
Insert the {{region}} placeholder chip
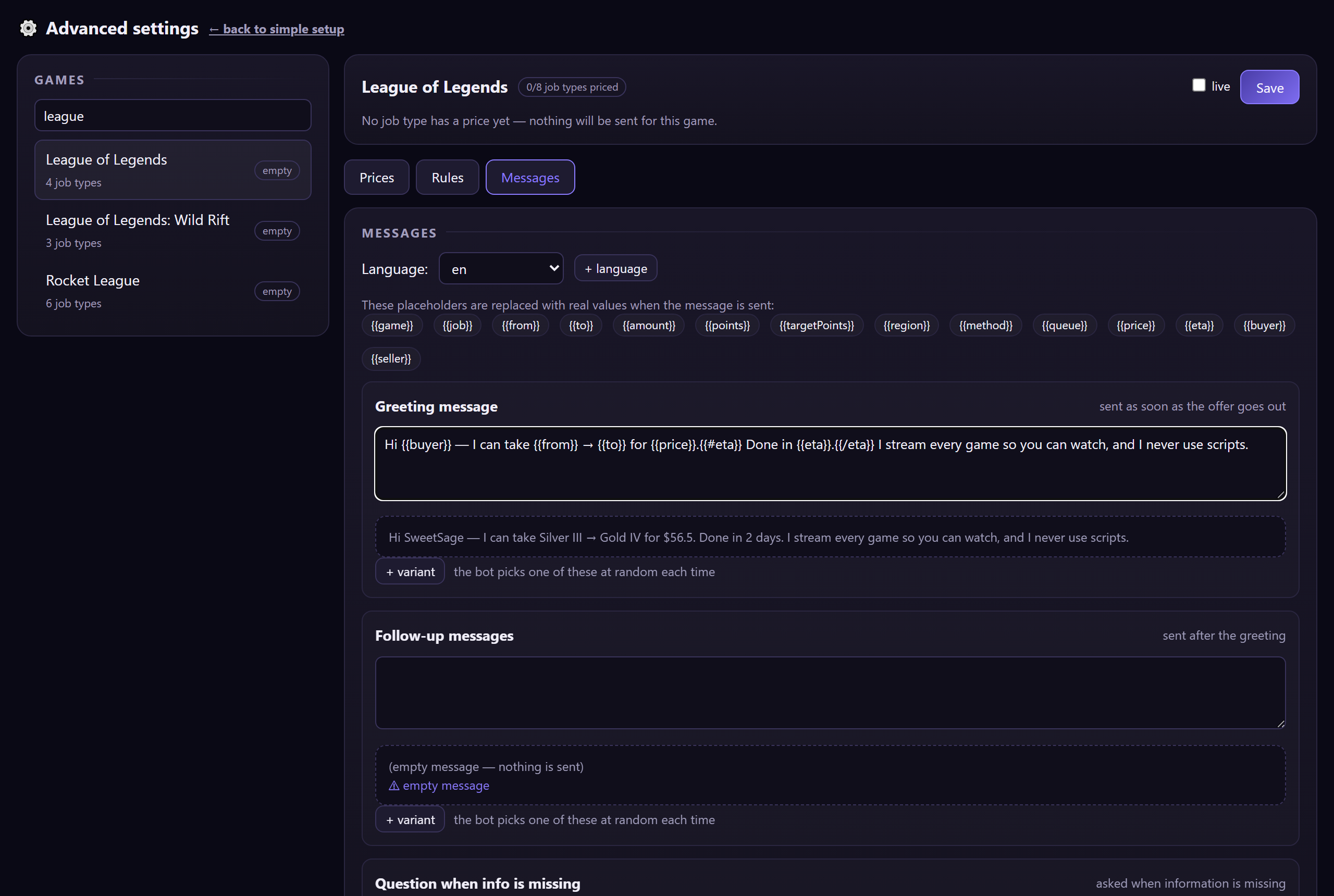(x=907, y=325)
